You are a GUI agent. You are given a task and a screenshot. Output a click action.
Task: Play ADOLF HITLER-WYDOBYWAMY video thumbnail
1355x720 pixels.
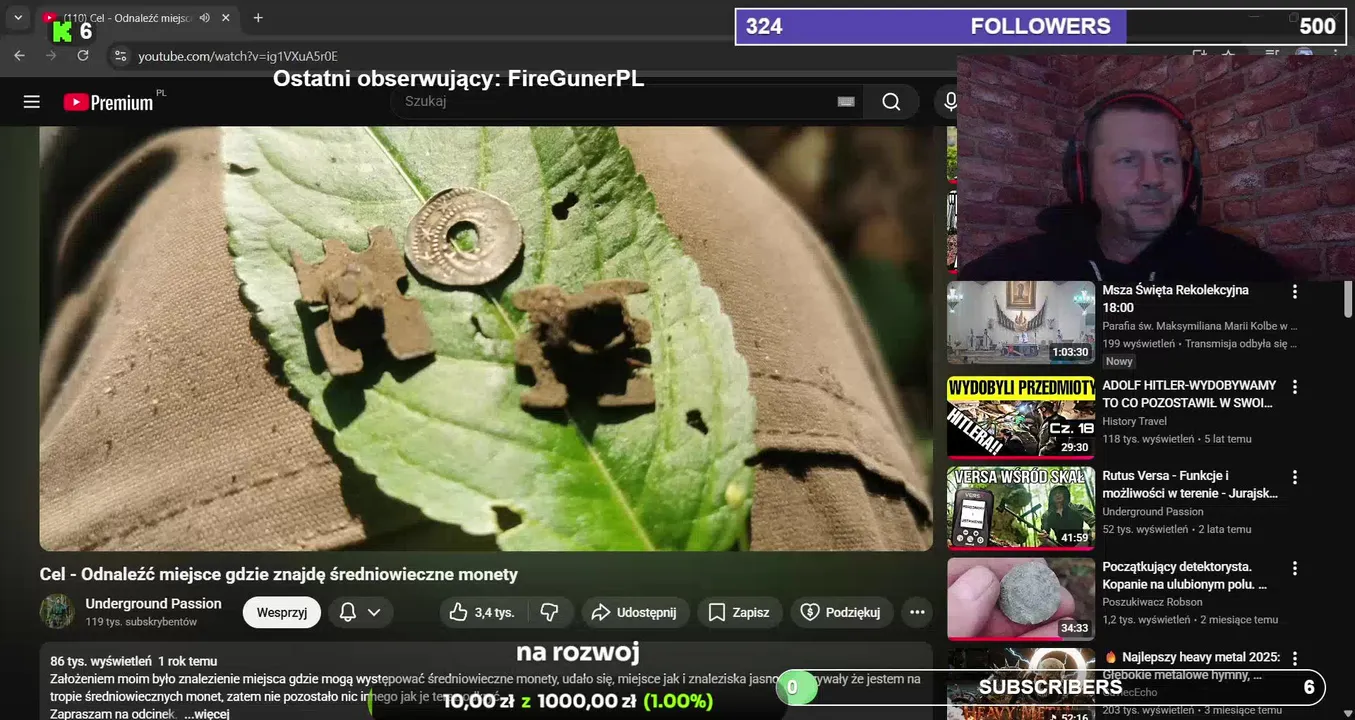(x=1021, y=417)
